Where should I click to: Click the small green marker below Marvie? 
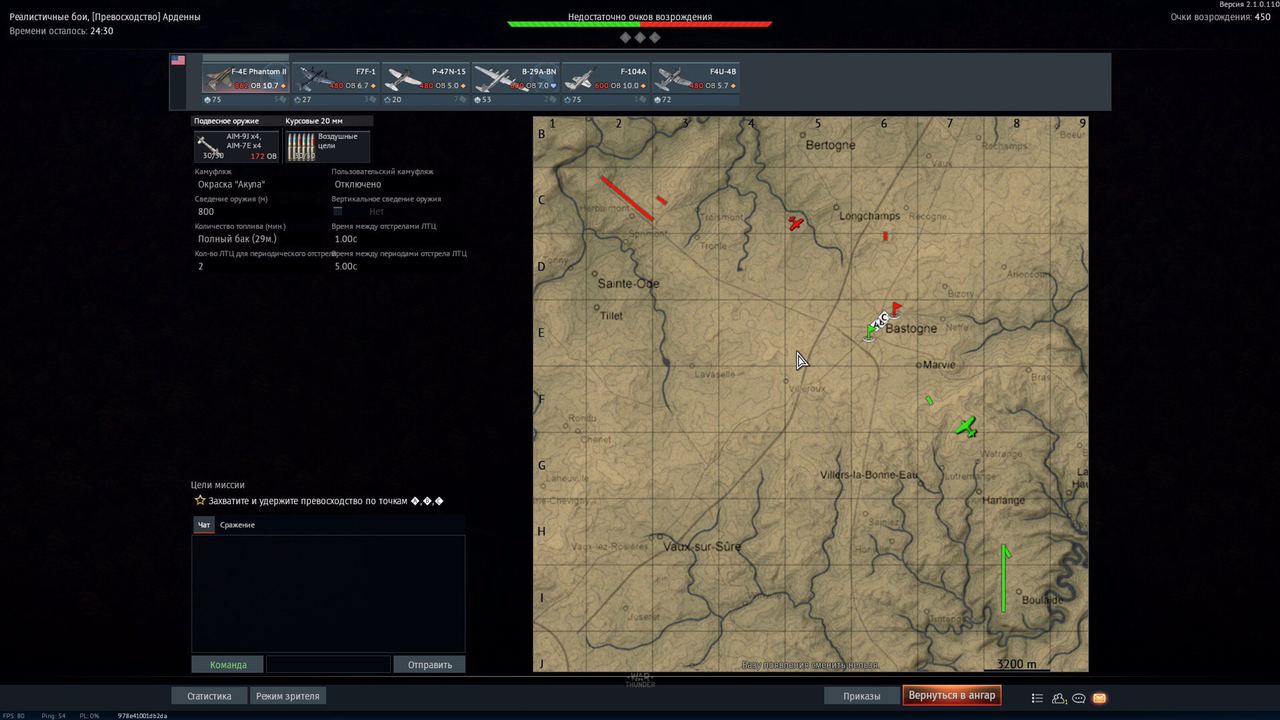coord(929,400)
